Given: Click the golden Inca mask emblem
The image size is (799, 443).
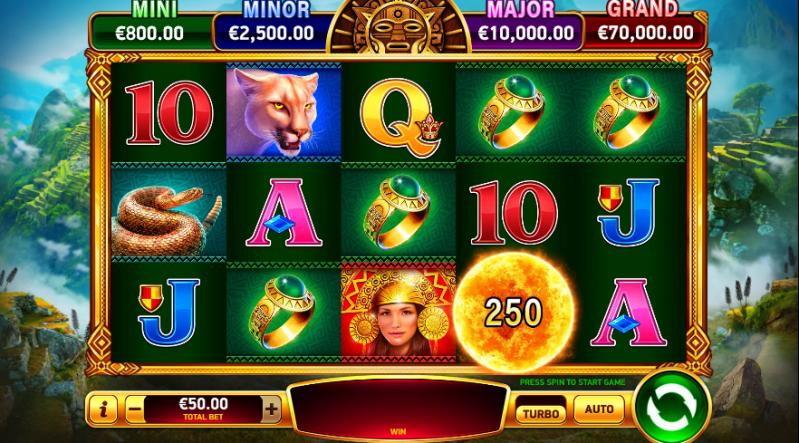Looking at the screenshot, I should tap(398, 27).
